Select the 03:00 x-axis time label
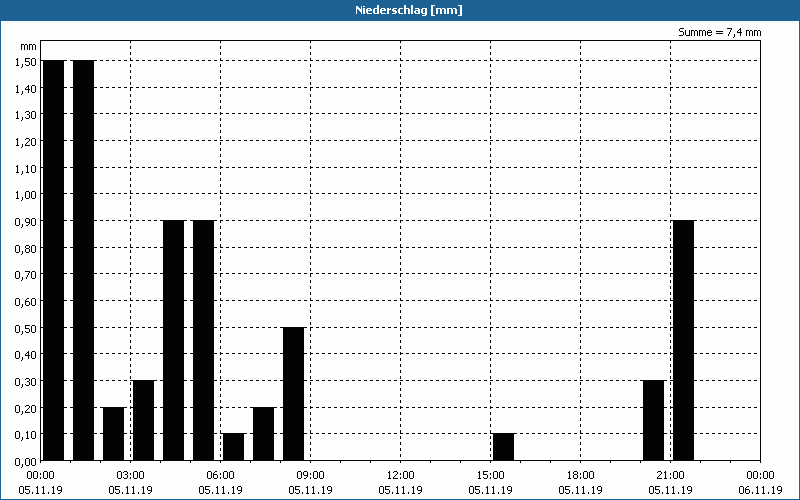Viewport: 800px width, 500px height. (x=131, y=476)
